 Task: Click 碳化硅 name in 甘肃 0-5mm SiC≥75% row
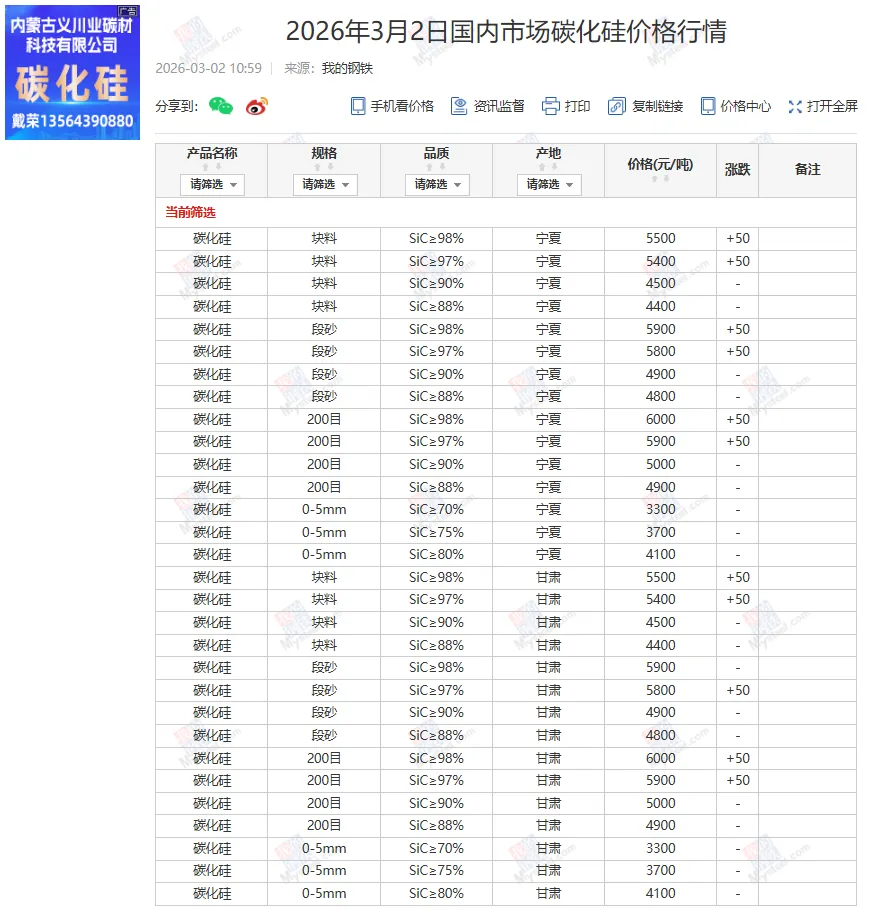(212, 871)
